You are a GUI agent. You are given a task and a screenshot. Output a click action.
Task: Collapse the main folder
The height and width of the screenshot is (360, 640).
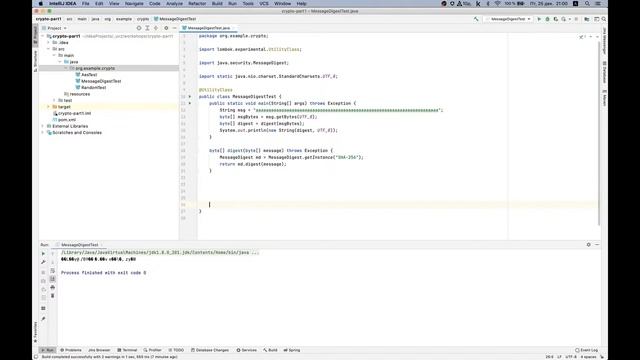coord(54,56)
